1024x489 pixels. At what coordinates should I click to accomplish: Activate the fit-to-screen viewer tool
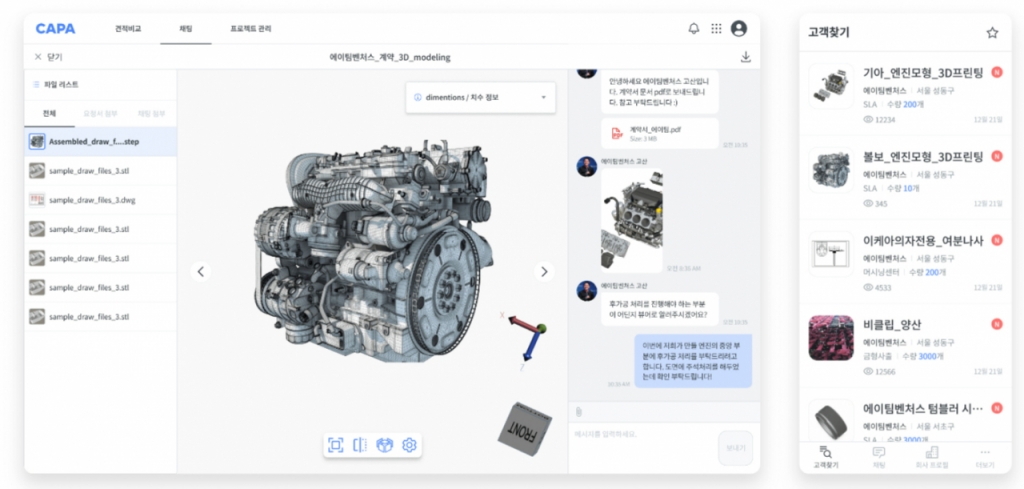coord(335,445)
